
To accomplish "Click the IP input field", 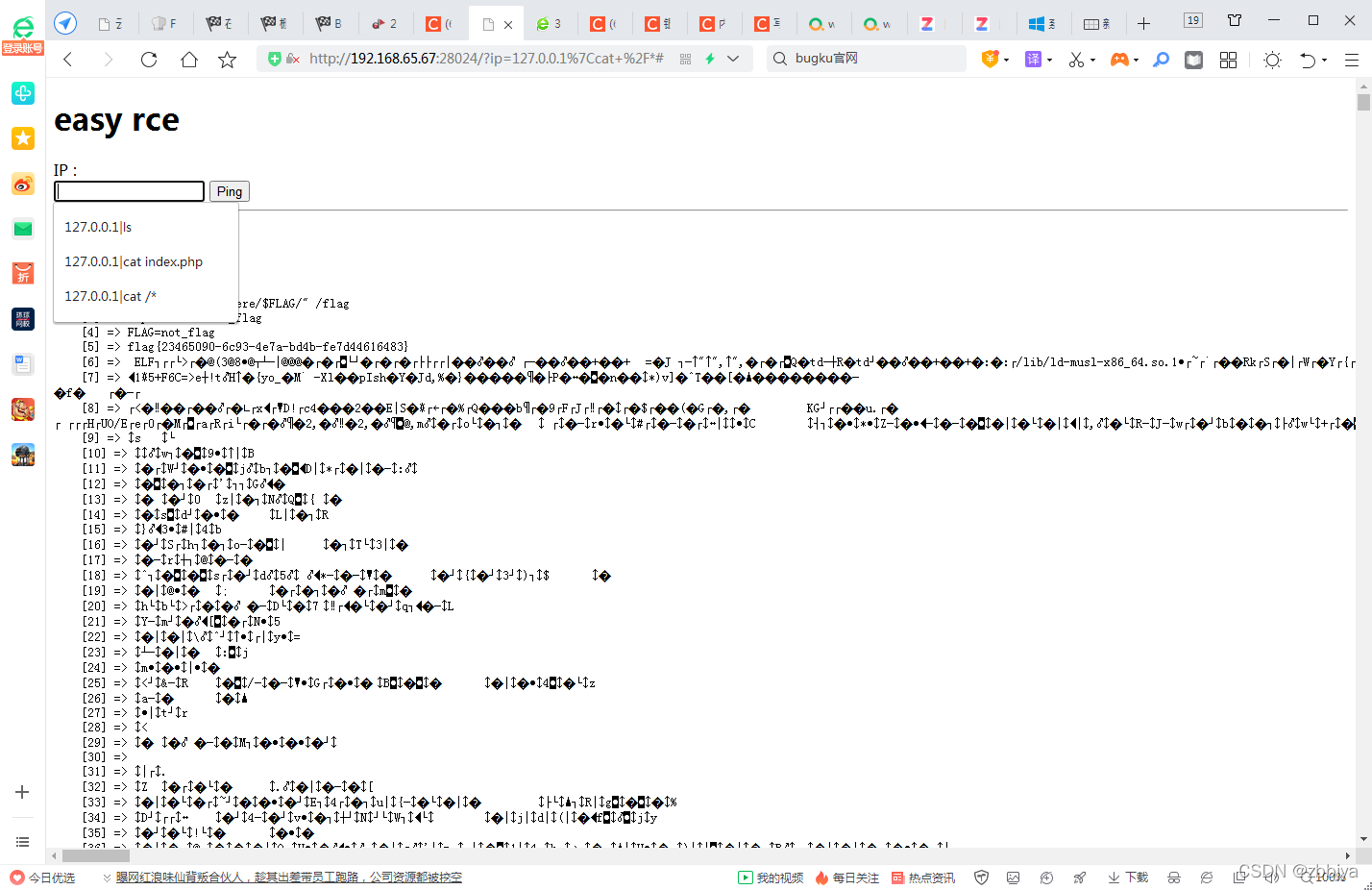I will (130, 191).
